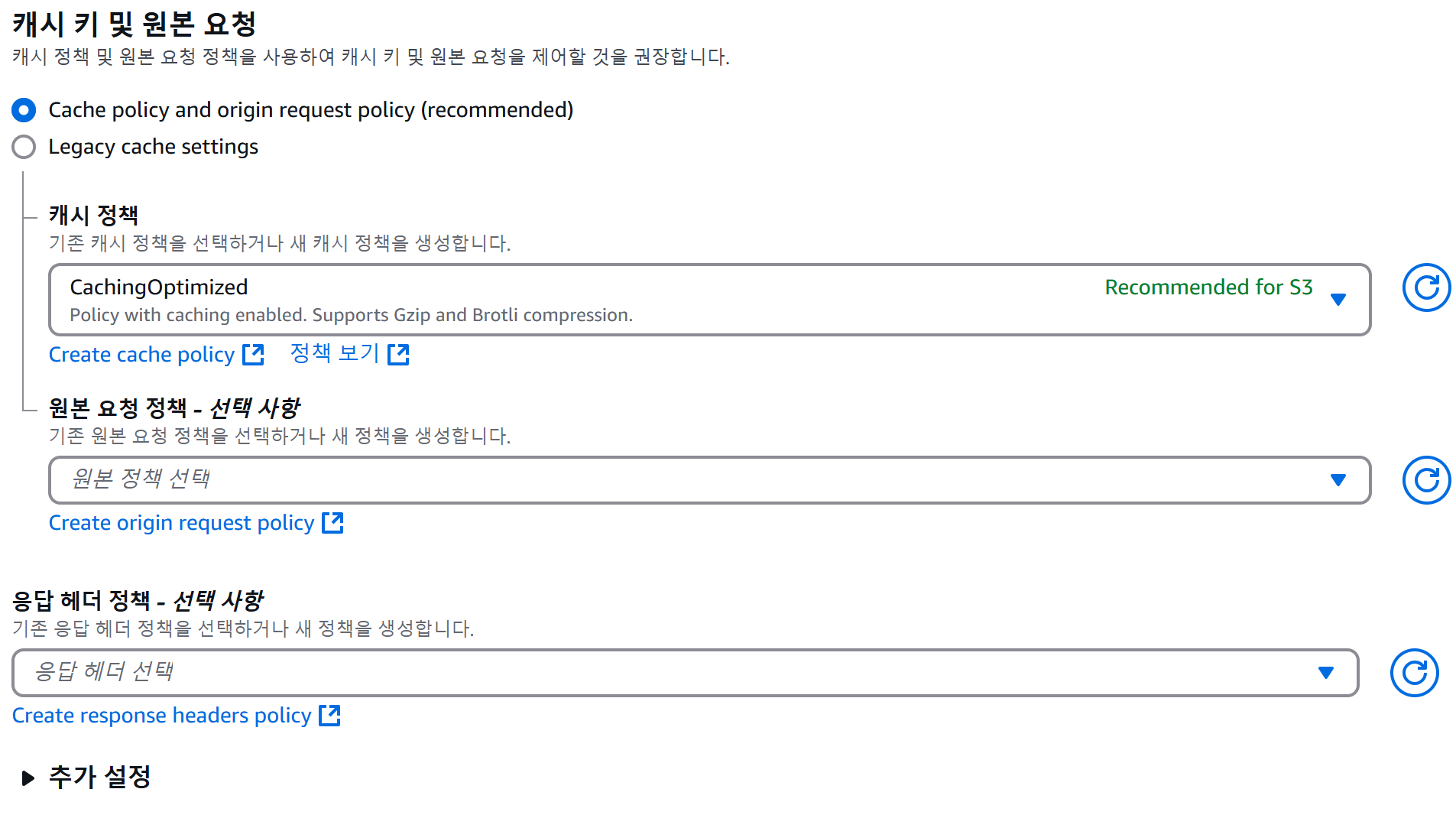
Task: Click the external-link icon after Create response headers policy
Action: [x=331, y=716]
